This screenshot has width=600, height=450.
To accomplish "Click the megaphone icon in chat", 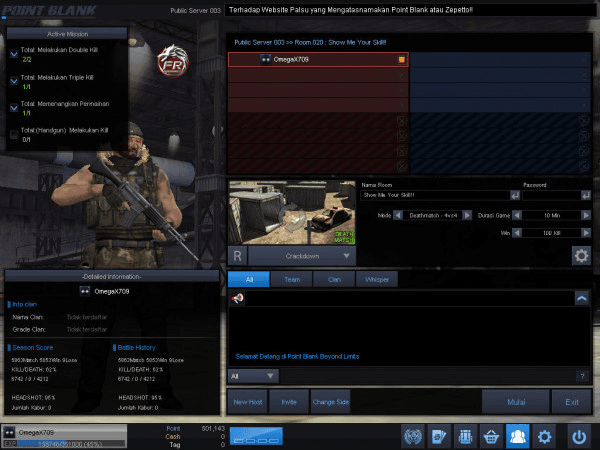I will tap(237, 298).
